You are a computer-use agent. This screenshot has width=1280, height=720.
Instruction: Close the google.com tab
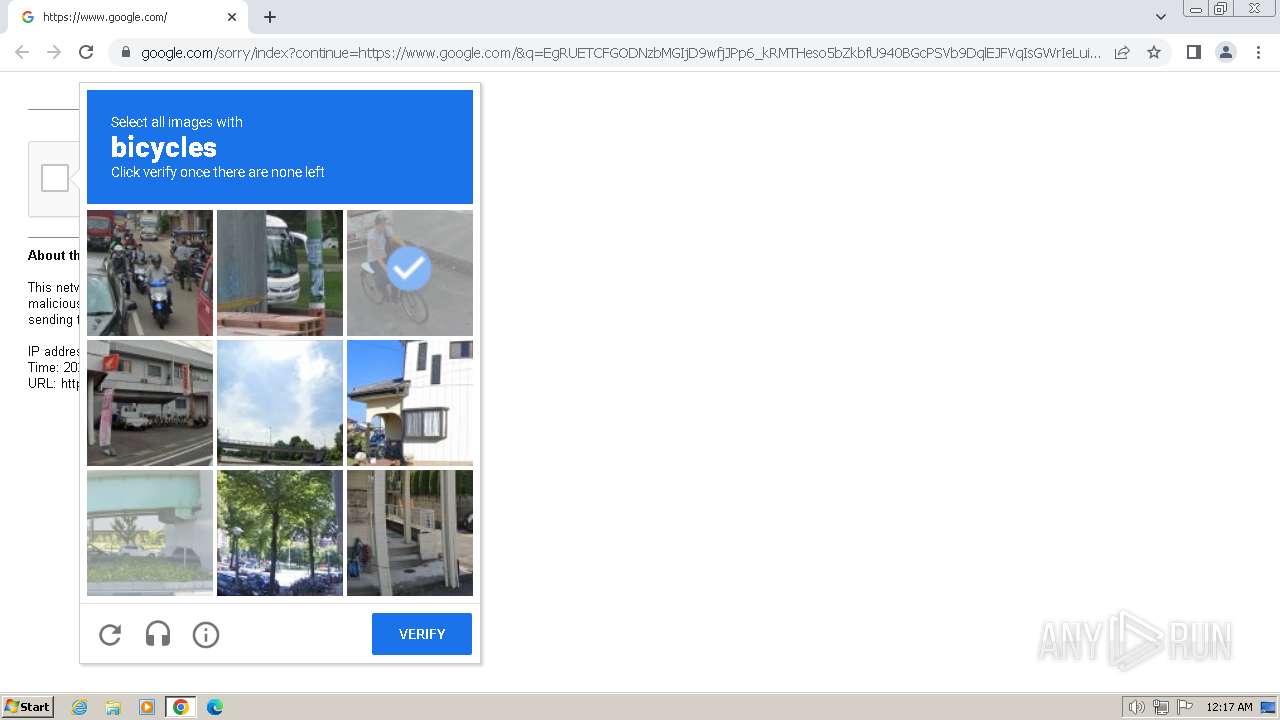click(232, 17)
